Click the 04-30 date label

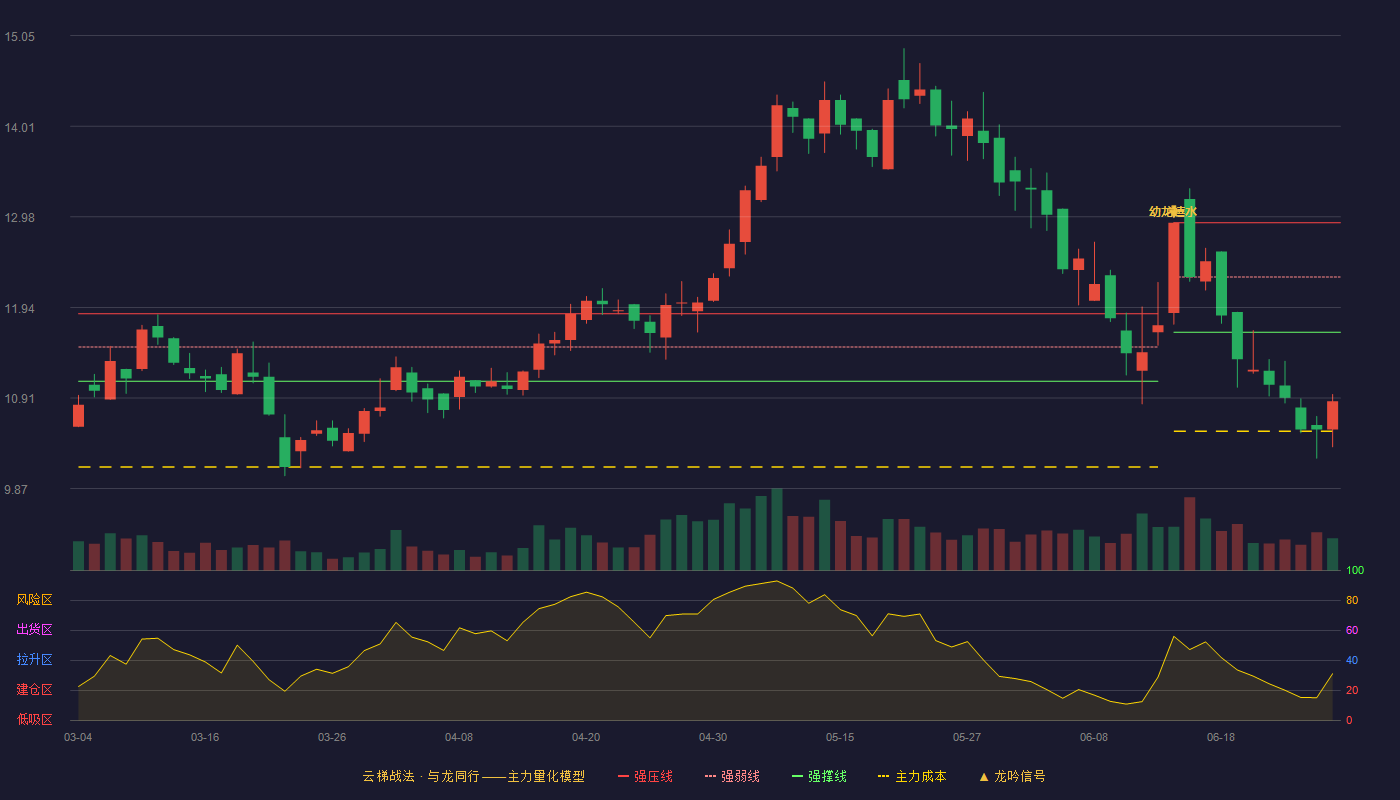pos(713,737)
